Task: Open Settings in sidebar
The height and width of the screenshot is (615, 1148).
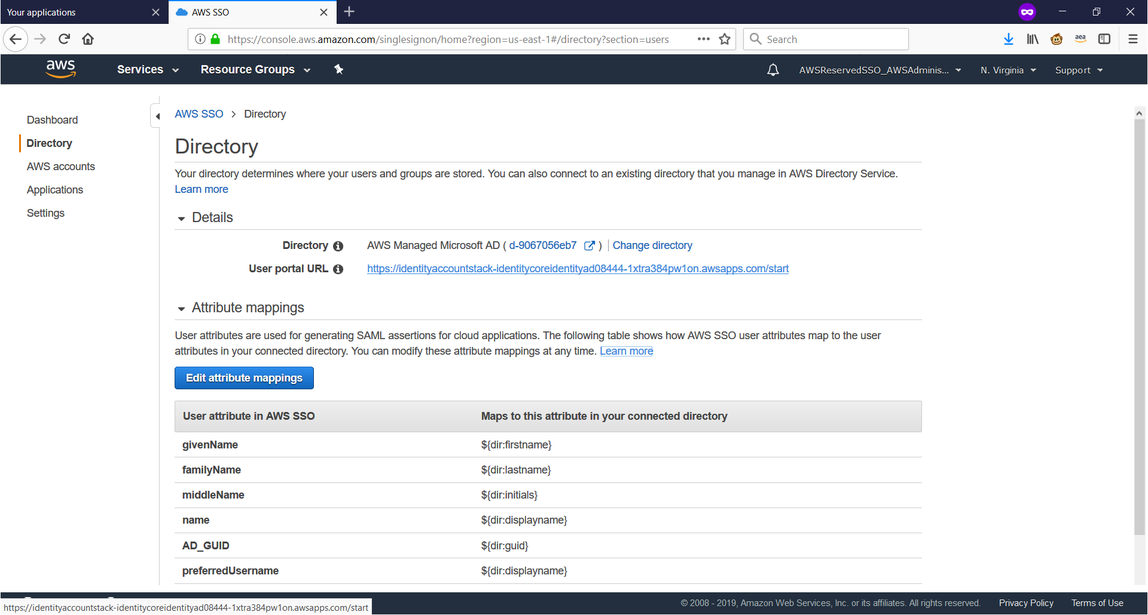Action: (x=45, y=214)
